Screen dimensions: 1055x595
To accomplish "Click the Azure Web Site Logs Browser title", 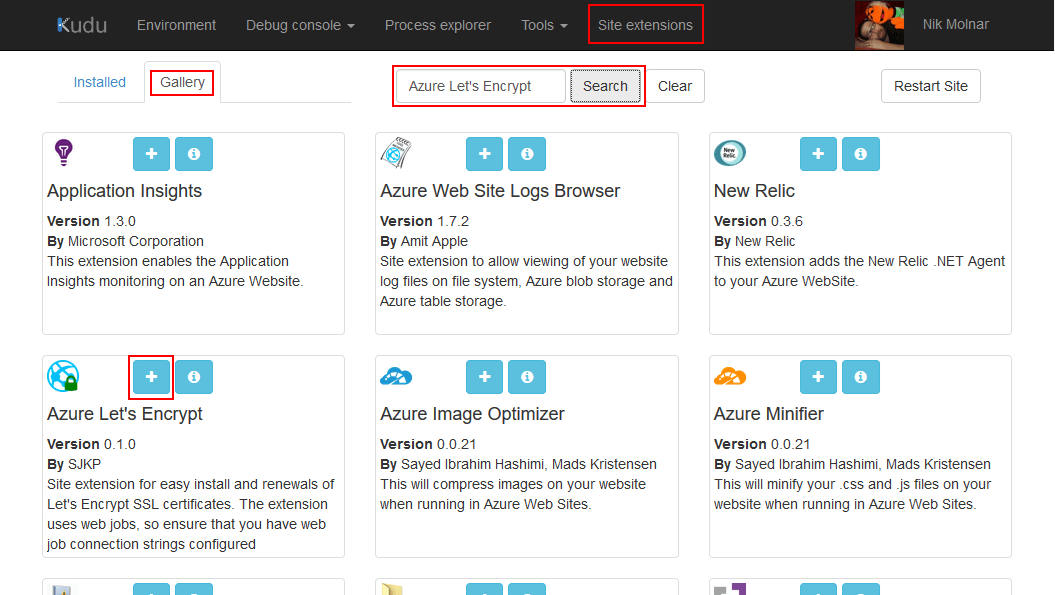I will pos(500,191).
